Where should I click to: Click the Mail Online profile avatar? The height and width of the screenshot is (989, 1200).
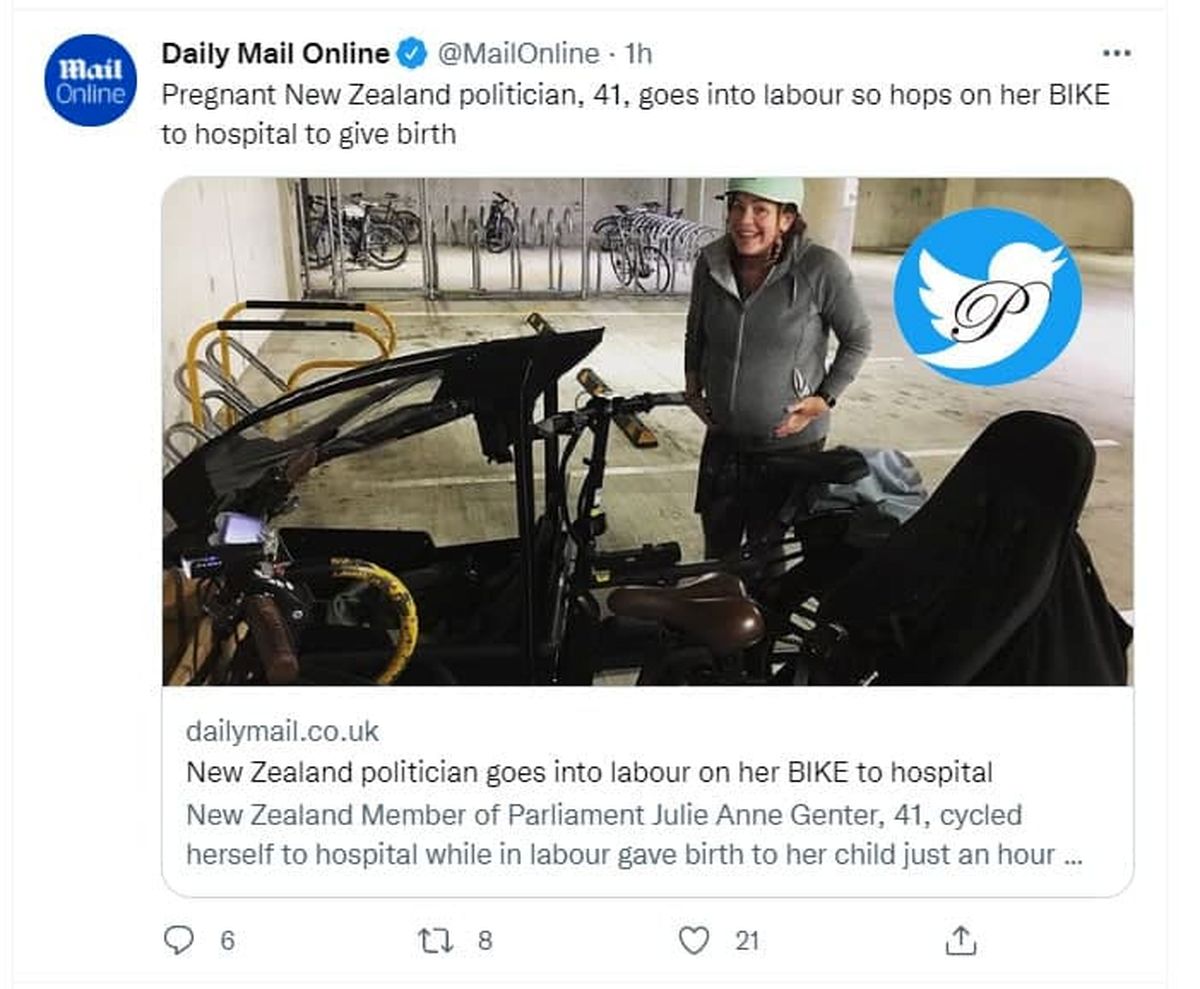coord(90,80)
